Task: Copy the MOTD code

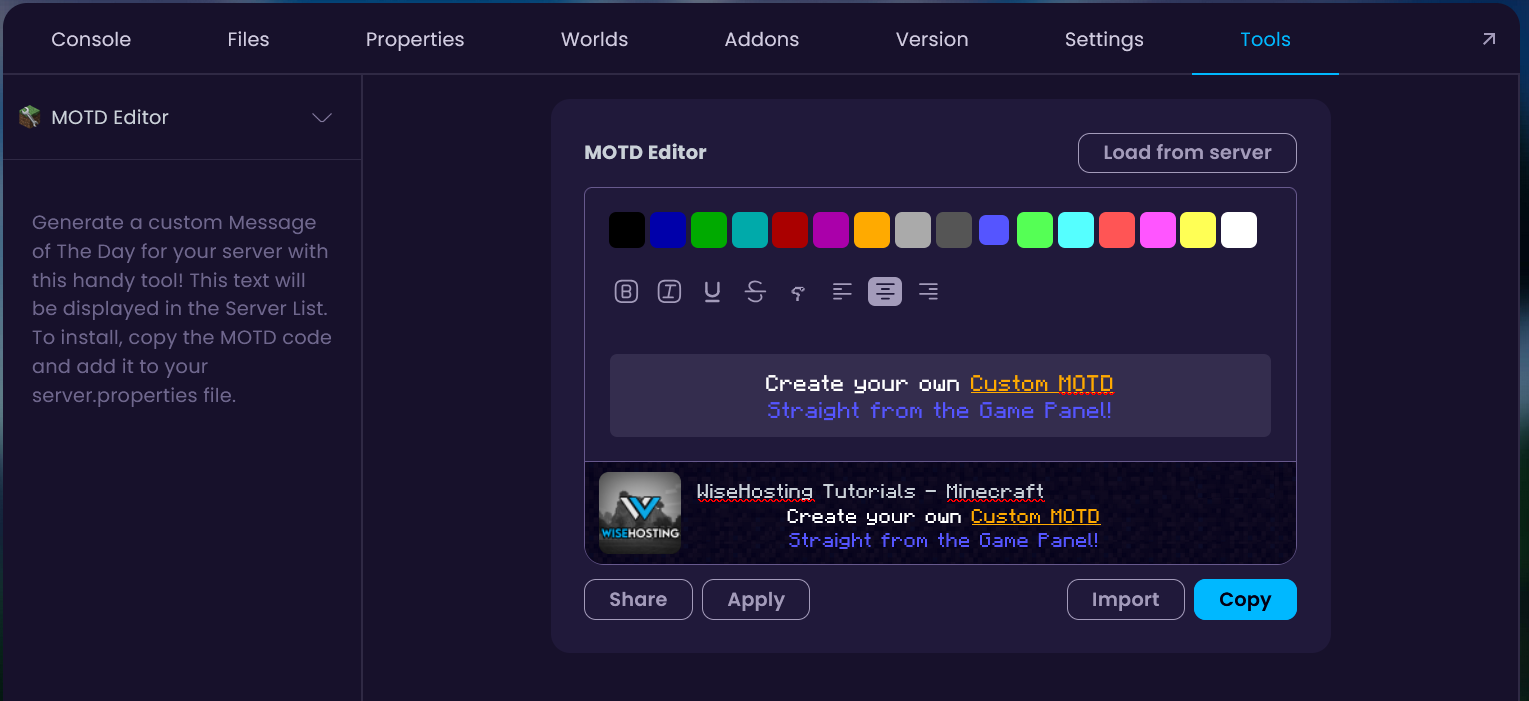Action: [x=1245, y=600]
